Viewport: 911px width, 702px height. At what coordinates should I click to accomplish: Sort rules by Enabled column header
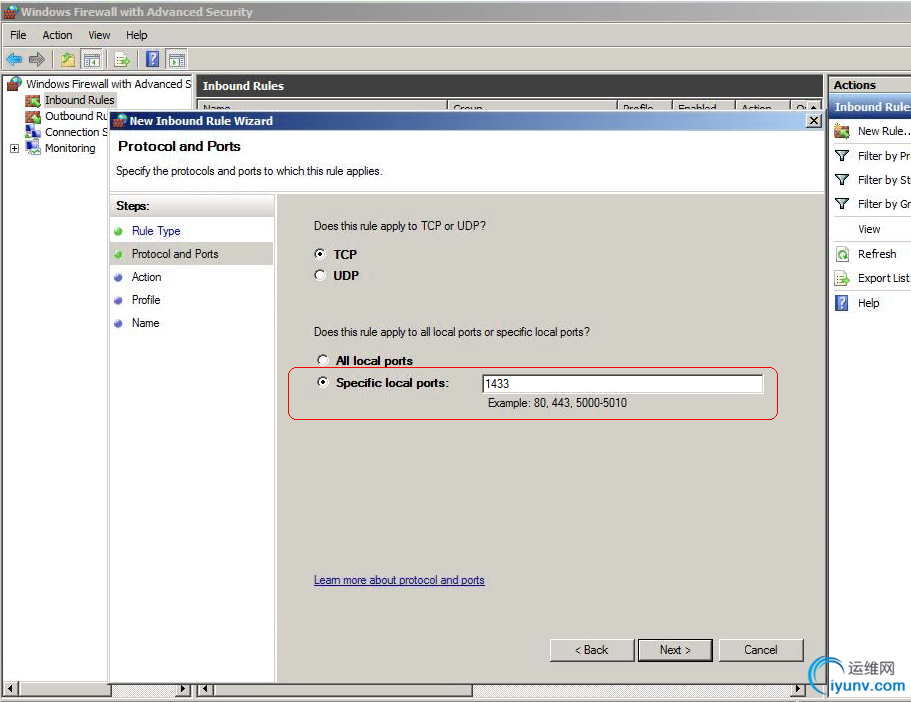click(704, 106)
